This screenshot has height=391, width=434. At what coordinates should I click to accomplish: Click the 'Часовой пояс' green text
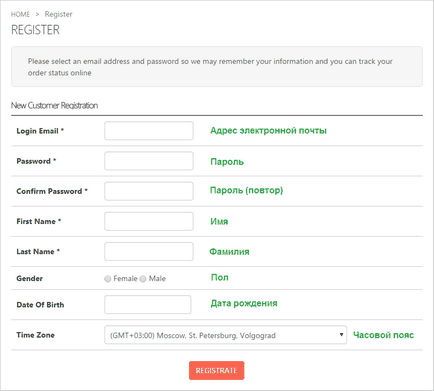click(383, 335)
